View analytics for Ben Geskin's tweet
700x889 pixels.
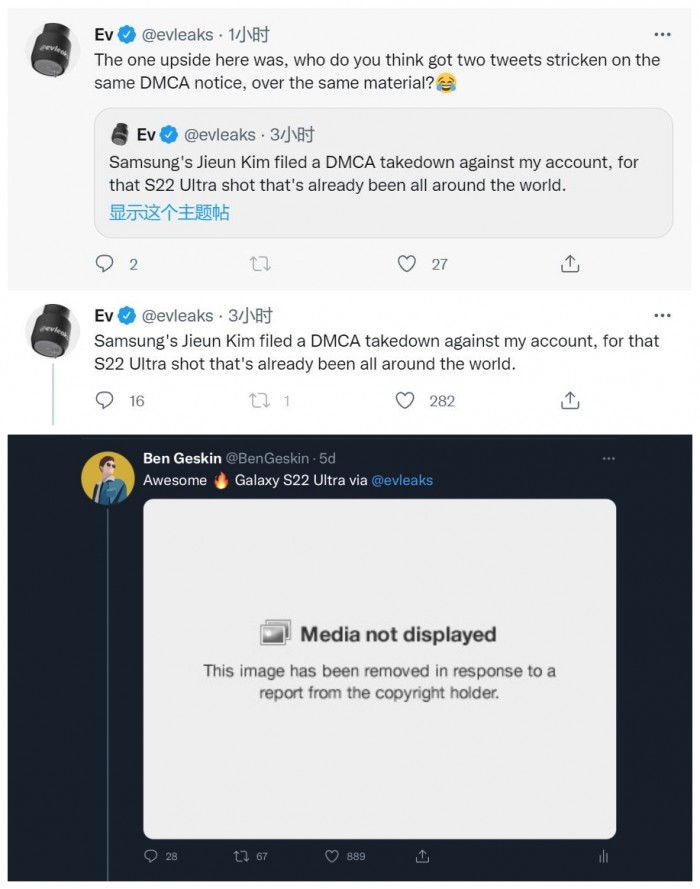coord(603,857)
